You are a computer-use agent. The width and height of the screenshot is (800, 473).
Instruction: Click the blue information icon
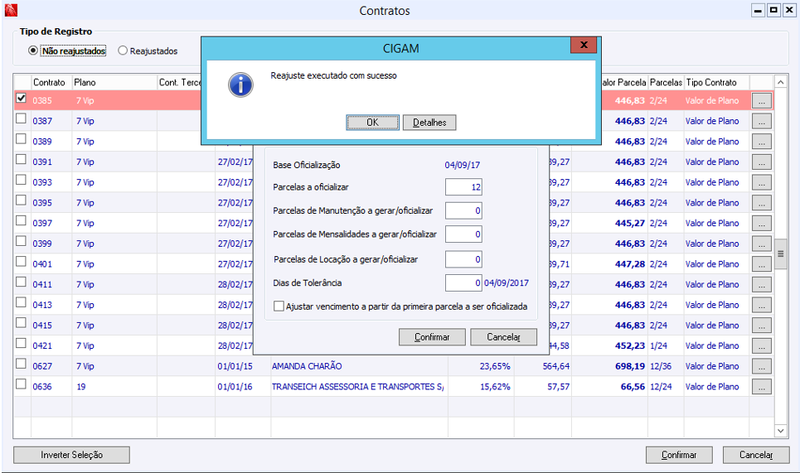coord(240,85)
